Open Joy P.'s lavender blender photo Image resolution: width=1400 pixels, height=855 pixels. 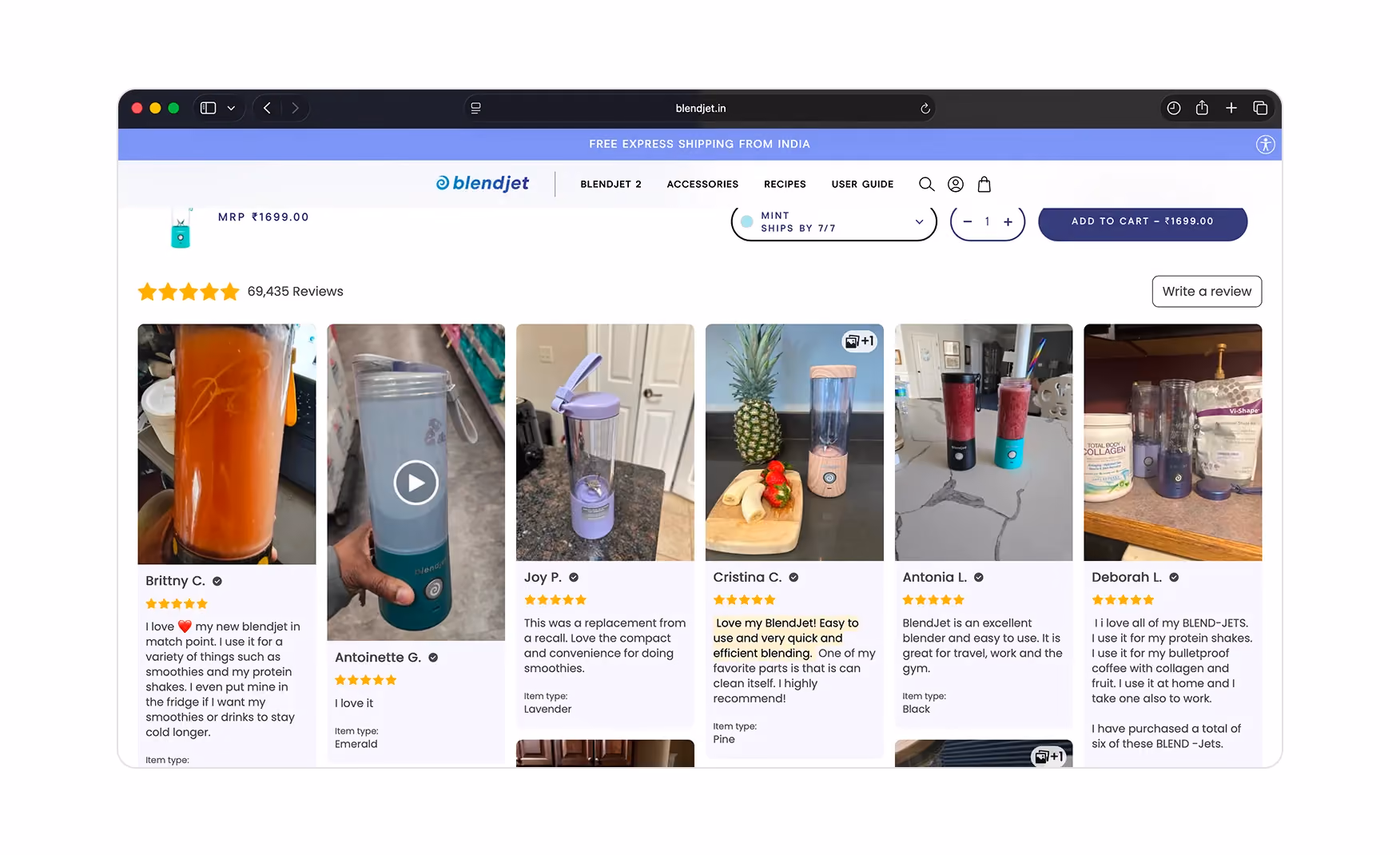click(x=605, y=442)
